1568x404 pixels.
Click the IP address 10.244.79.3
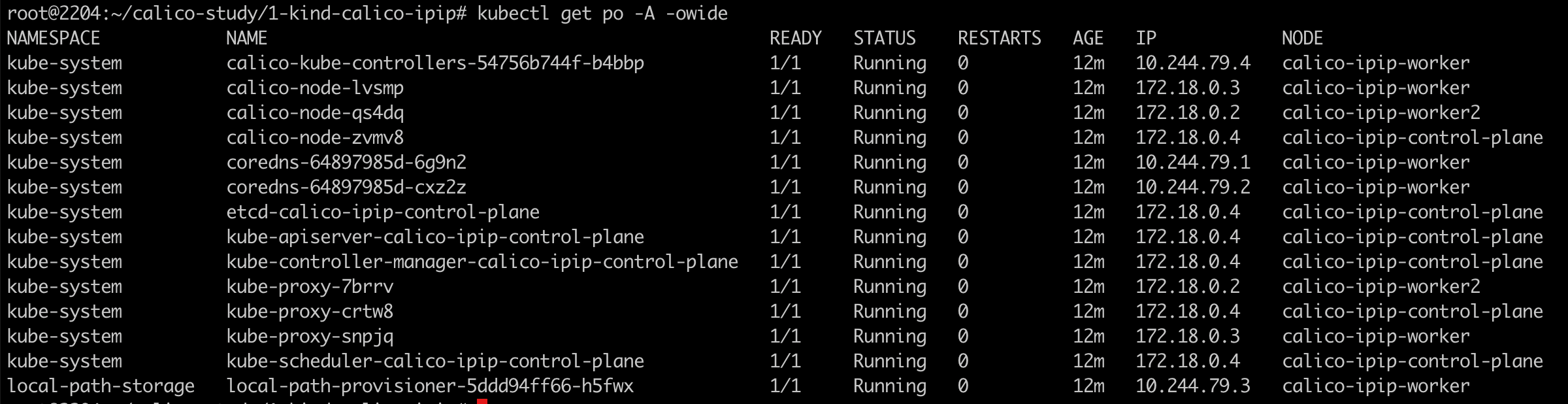[1193, 386]
